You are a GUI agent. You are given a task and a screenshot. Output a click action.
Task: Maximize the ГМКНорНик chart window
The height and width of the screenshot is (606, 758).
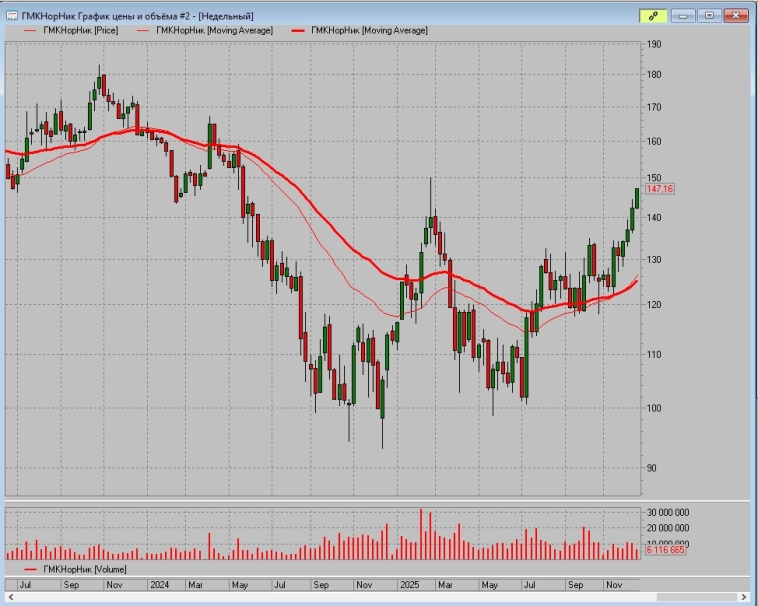[x=709, y=16]
